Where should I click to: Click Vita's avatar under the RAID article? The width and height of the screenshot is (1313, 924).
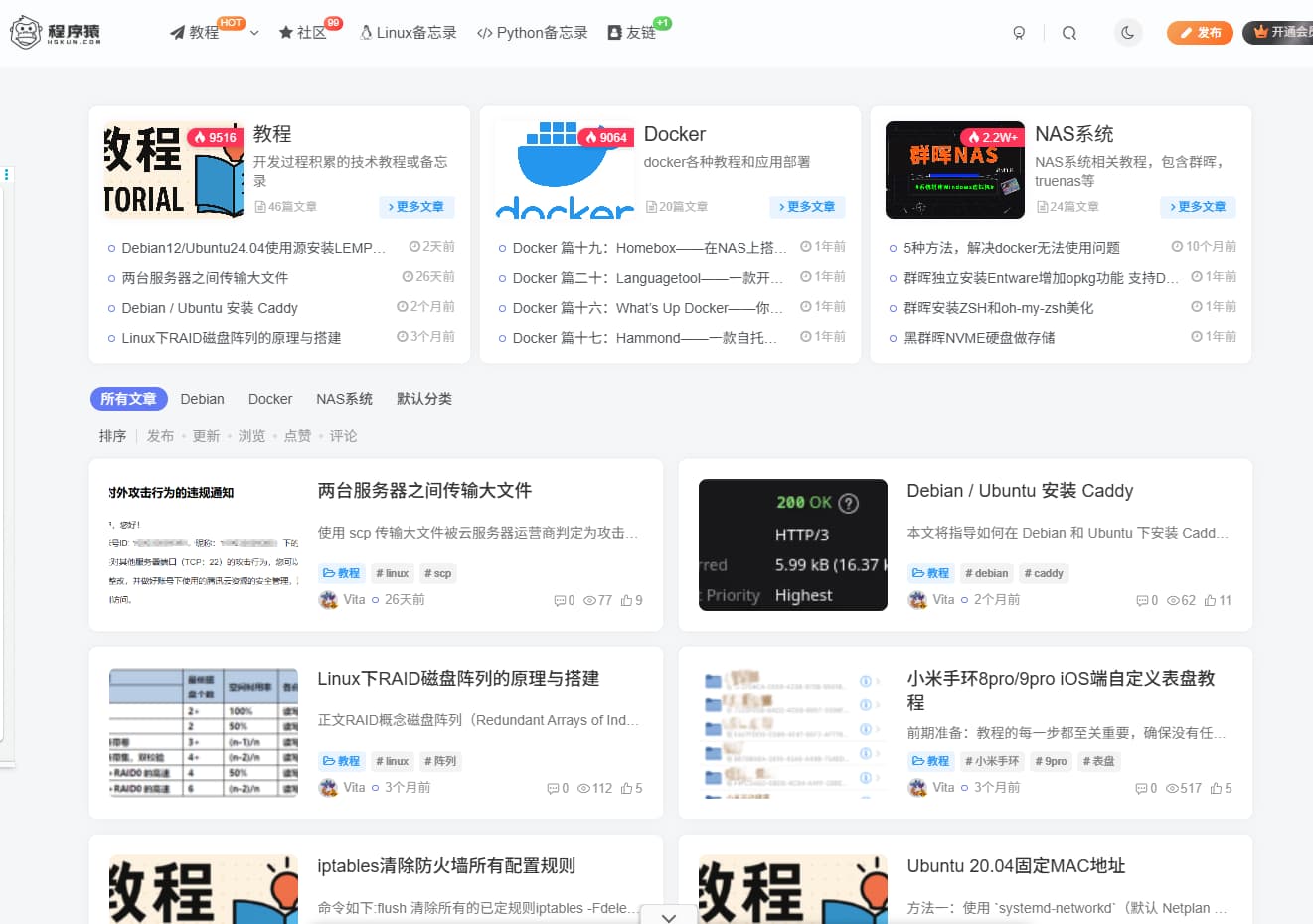tap(327, 787)
